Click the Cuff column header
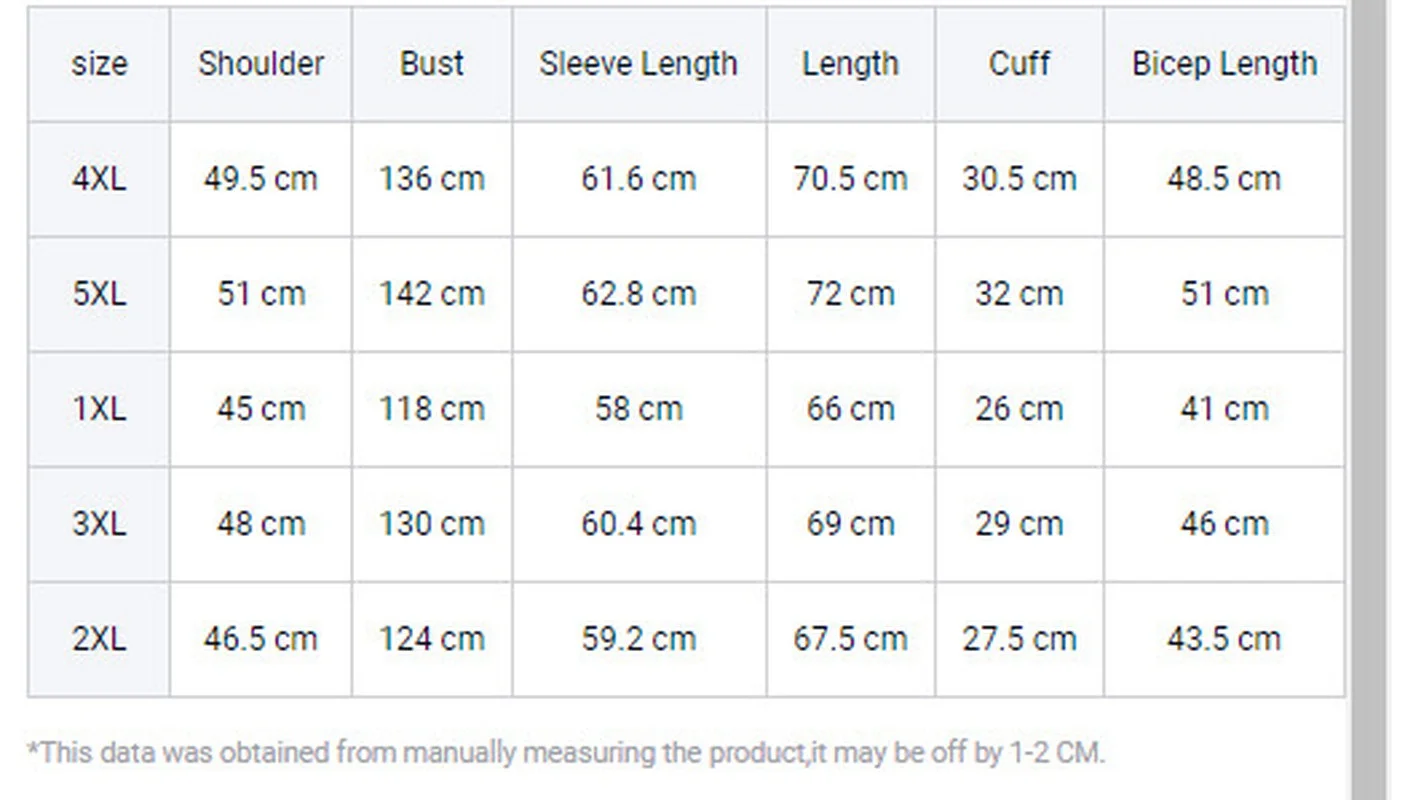The image size is (1405, 800). (1019, 64)
